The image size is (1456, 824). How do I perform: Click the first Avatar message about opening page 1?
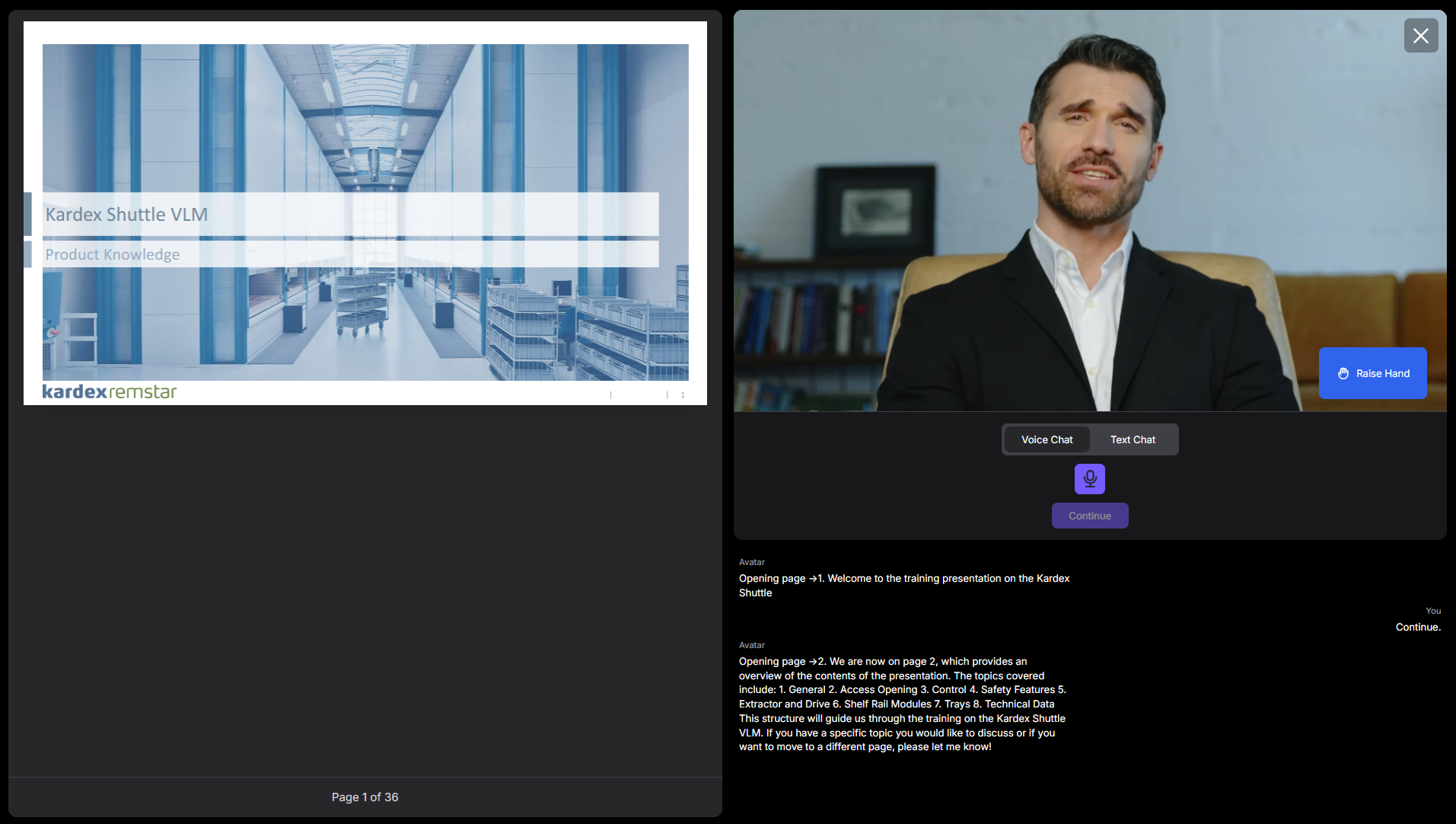click(904, 586)
